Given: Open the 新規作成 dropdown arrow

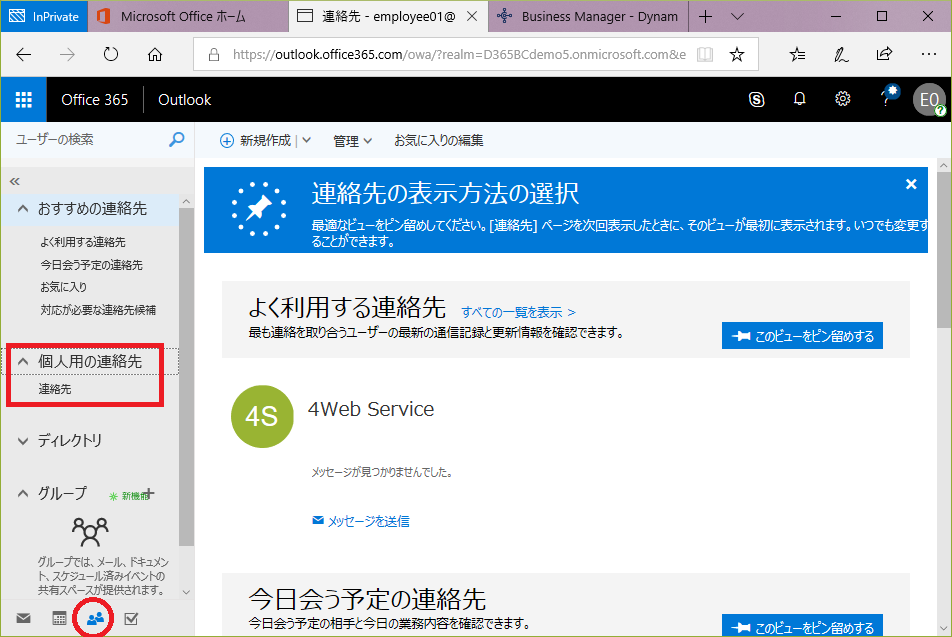Looking at the screenshot, I should pyautogui.click(x=306, y=141).
